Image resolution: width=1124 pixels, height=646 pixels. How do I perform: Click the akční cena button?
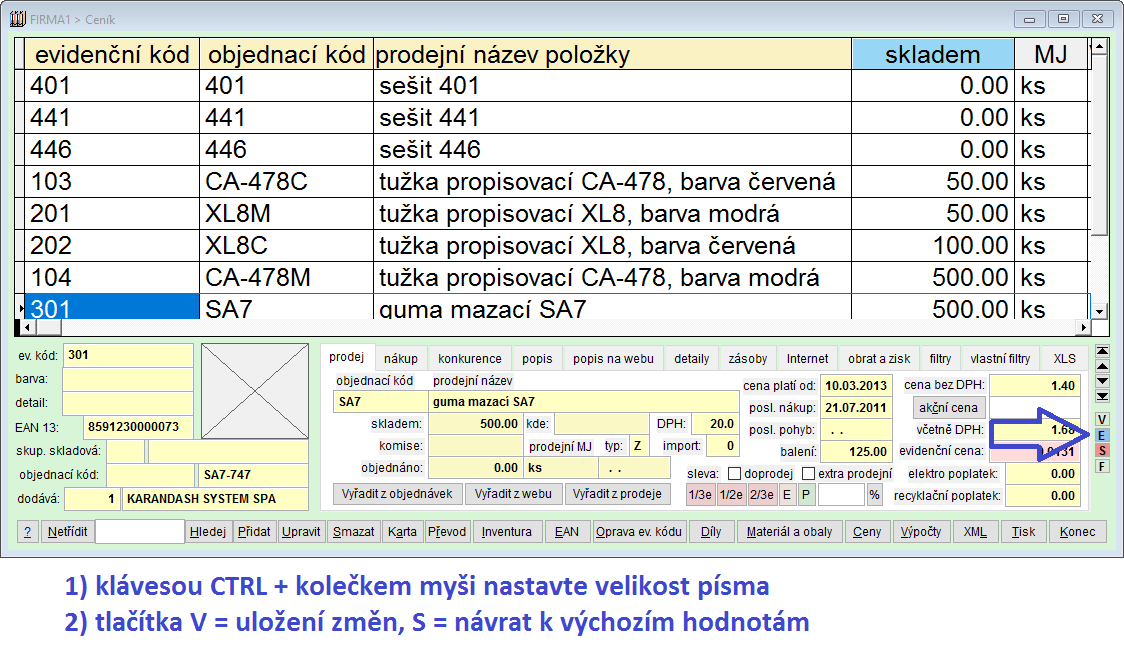point(946,408)
